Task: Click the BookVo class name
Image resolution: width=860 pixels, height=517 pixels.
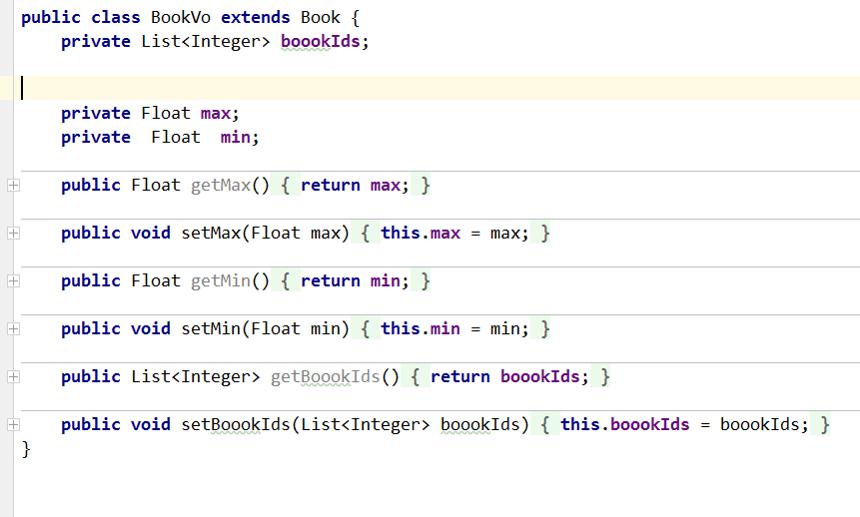Action: point(180,17)
